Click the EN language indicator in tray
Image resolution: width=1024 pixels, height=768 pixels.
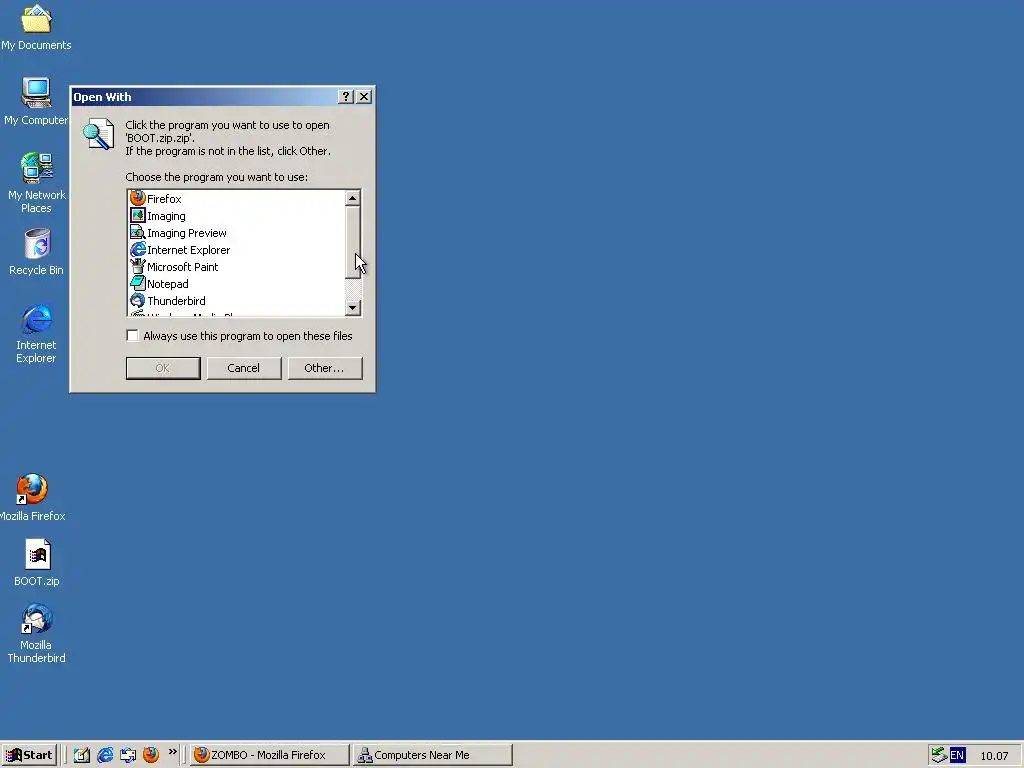pyautogui.click(x=957, y=755)
